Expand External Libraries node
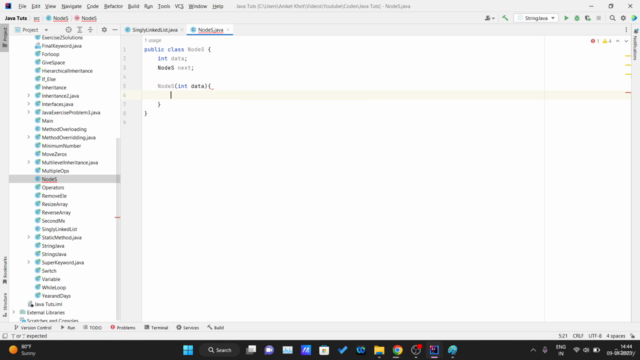This screenshot has width=640, height=360. [13, 312]
